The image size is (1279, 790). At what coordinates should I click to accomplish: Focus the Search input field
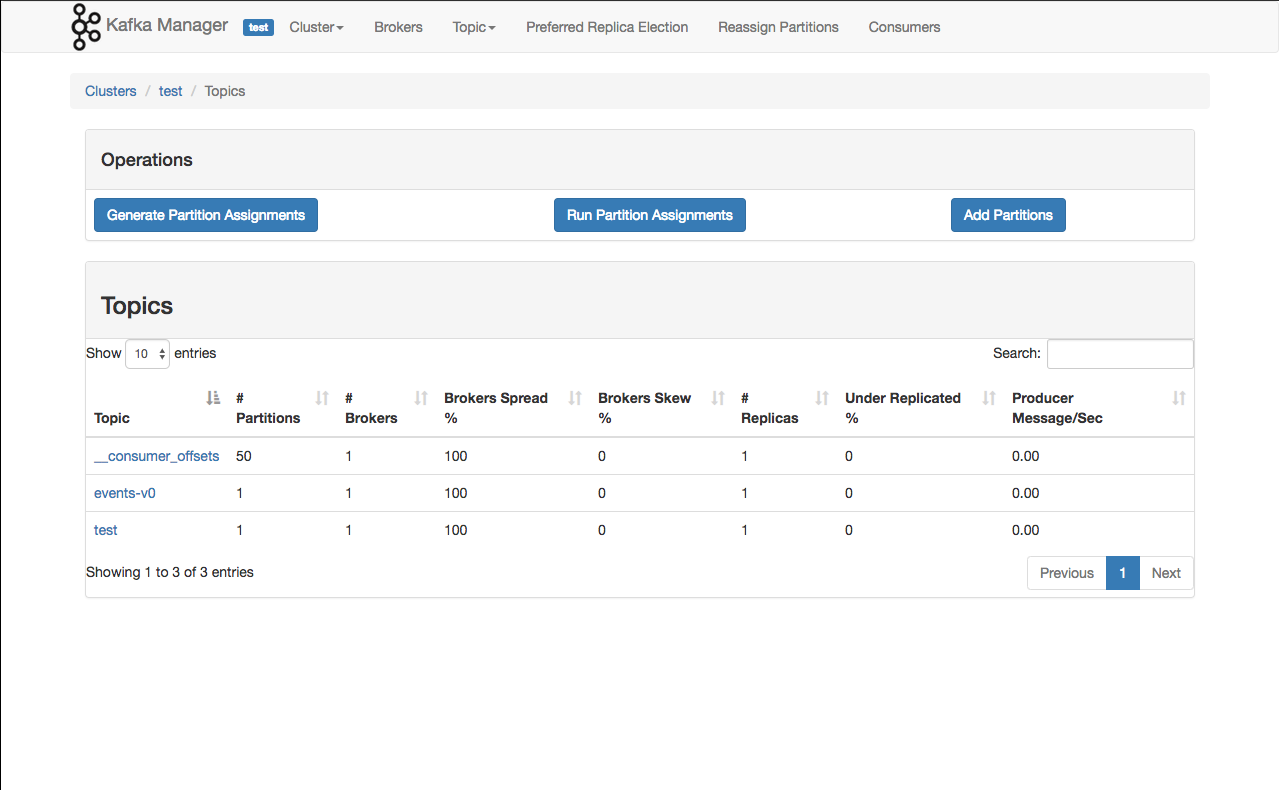tap(1120, 354)
